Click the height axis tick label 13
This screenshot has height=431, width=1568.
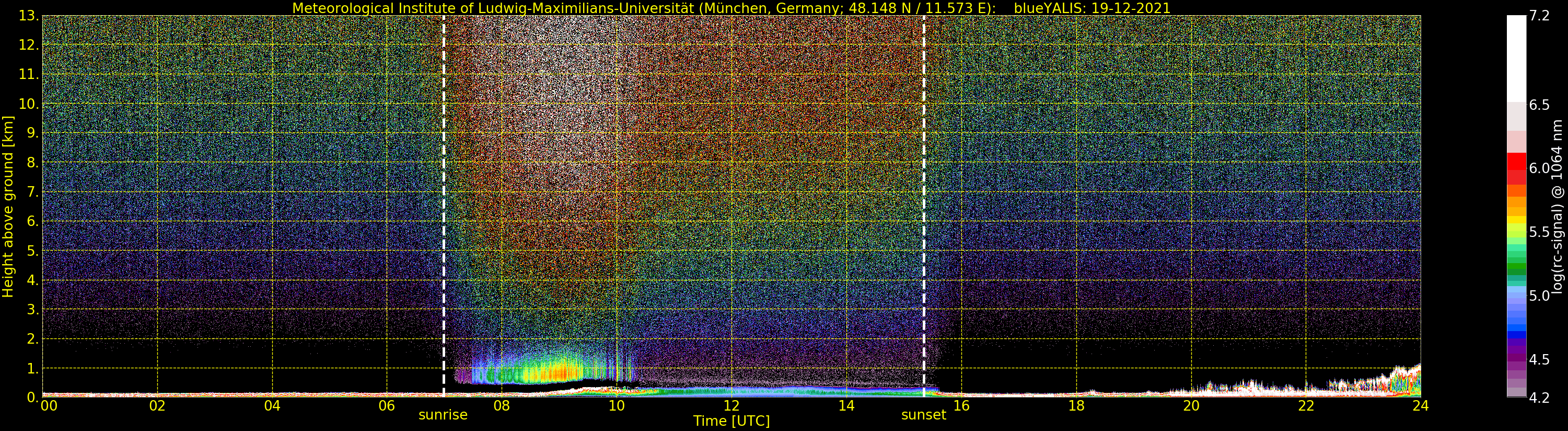click(x=29, y=16)
